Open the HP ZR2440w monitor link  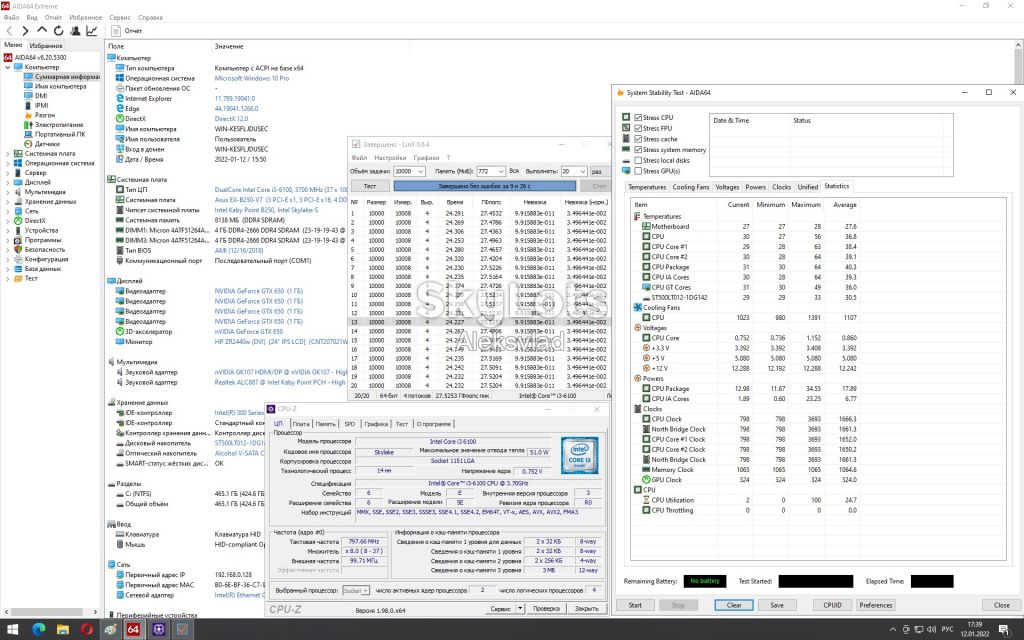tap(281, 342)
